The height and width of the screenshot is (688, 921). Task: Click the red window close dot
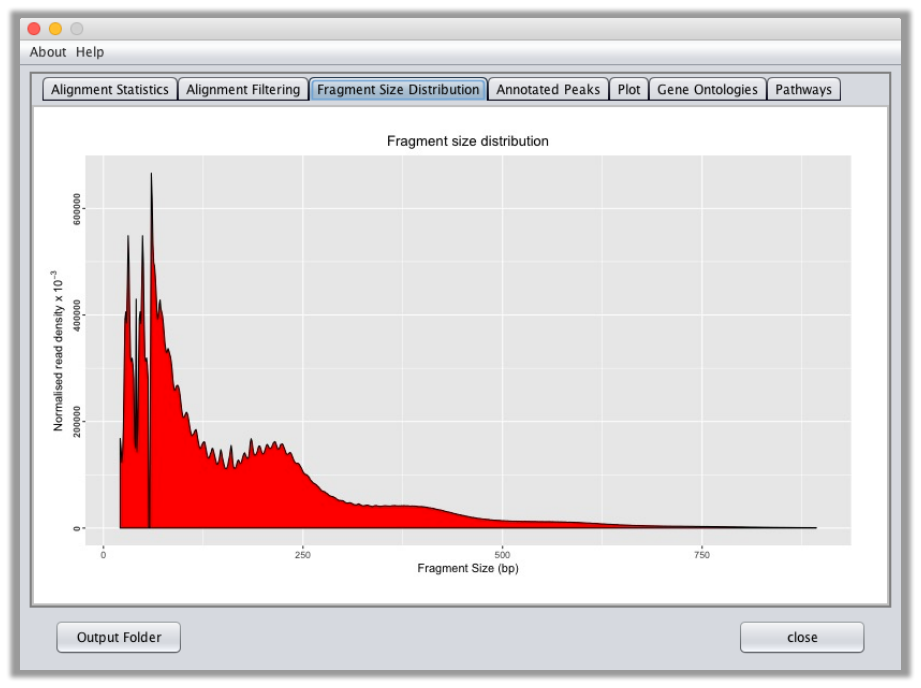point(34,28)
